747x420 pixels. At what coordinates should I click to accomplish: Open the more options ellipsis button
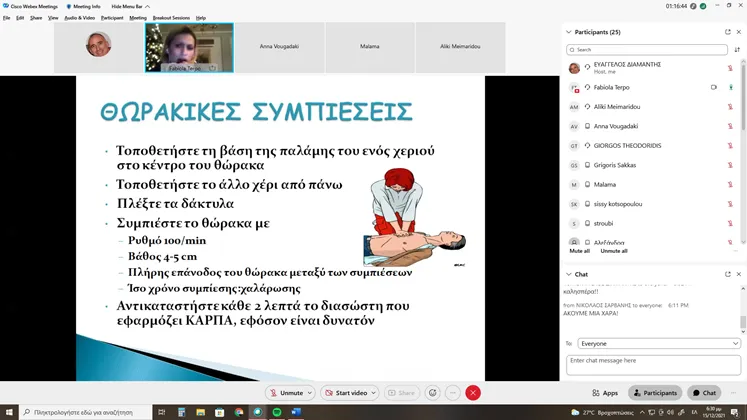pyautogui.click(x=453, y=393)
